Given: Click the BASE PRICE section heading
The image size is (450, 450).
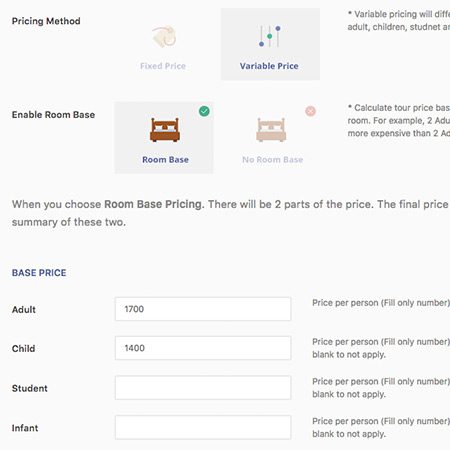Looking at the screenshot, I should point(39,273).
